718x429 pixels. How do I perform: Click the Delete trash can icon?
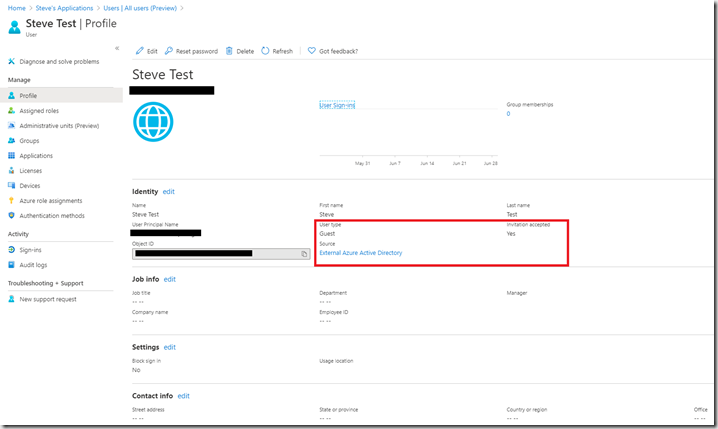pyautogui.click(x=229, y=51)
